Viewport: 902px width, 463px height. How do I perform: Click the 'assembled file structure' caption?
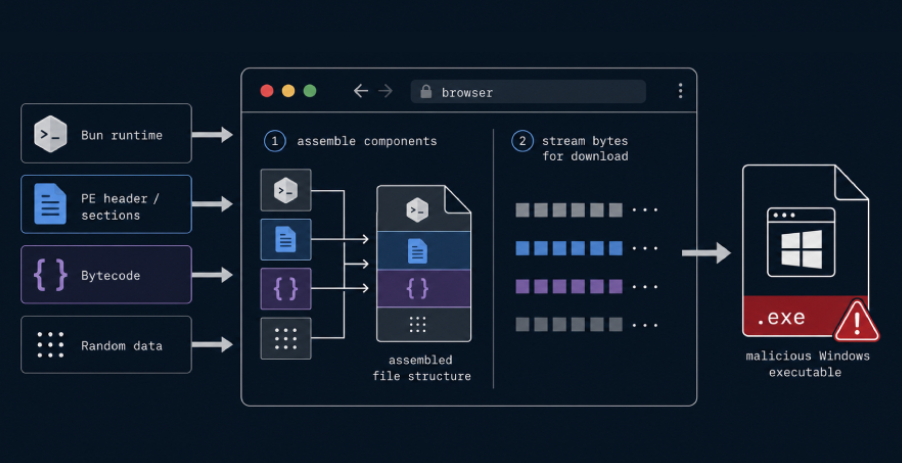pyautogui.click(x=422, y=368)
